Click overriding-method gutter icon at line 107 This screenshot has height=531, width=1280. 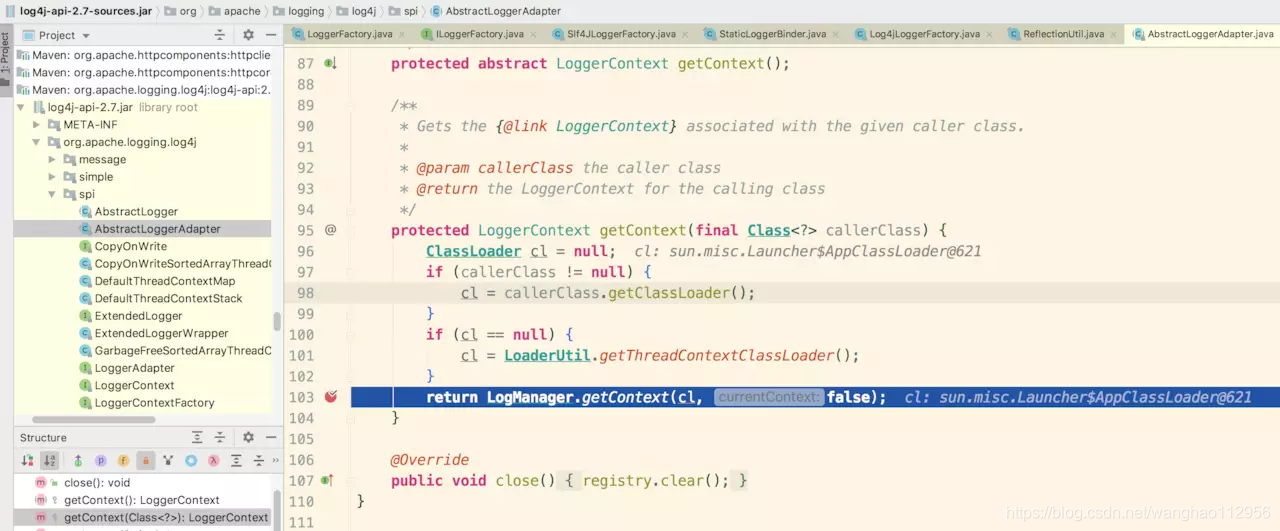(330, 480)
